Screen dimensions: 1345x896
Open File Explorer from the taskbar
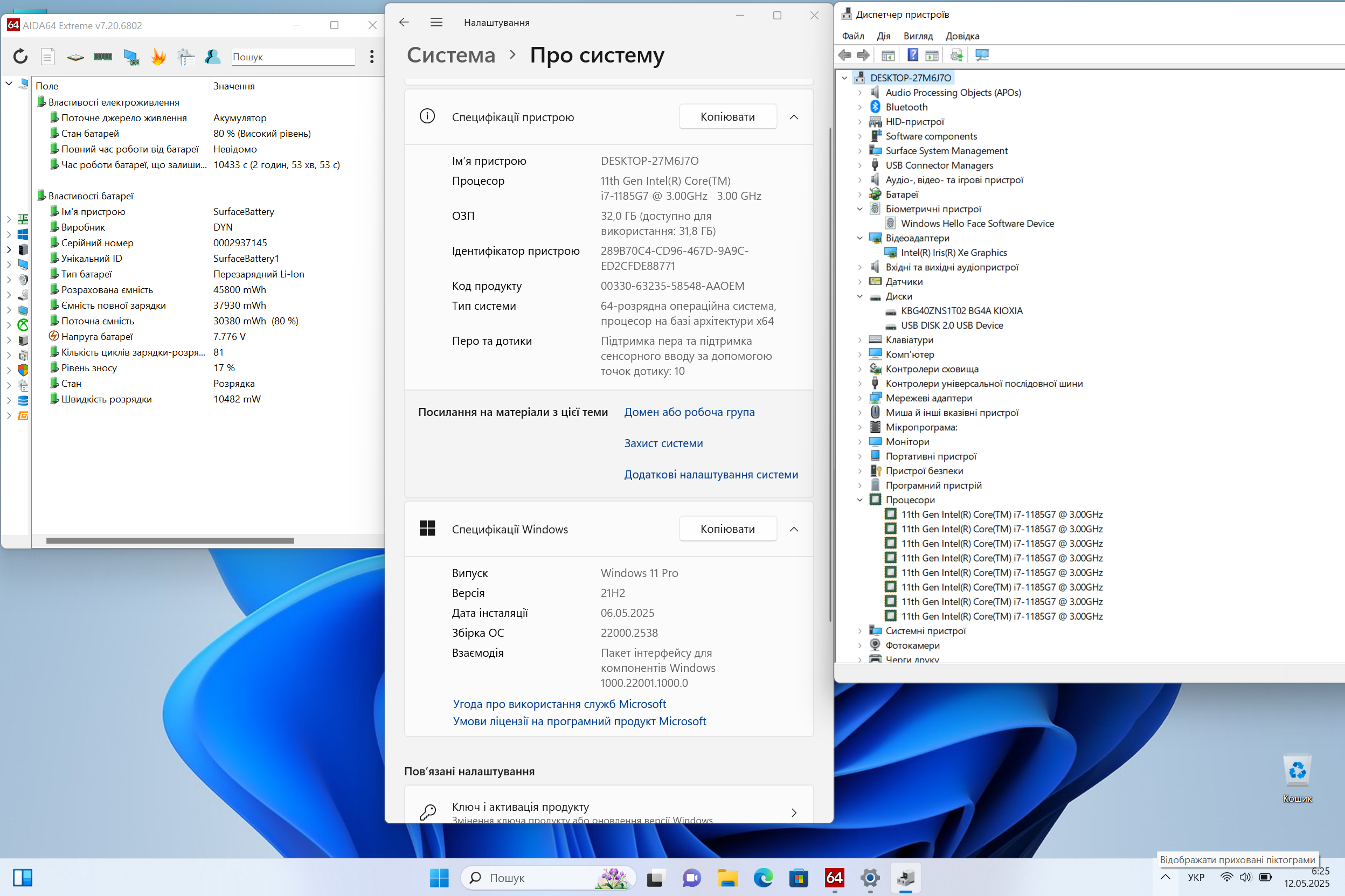tap(727, 878)
